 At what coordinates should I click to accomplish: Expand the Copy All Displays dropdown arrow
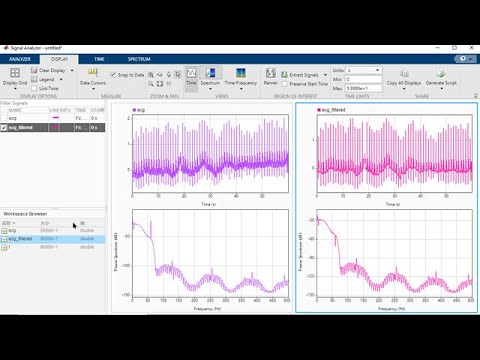[404, 89]
